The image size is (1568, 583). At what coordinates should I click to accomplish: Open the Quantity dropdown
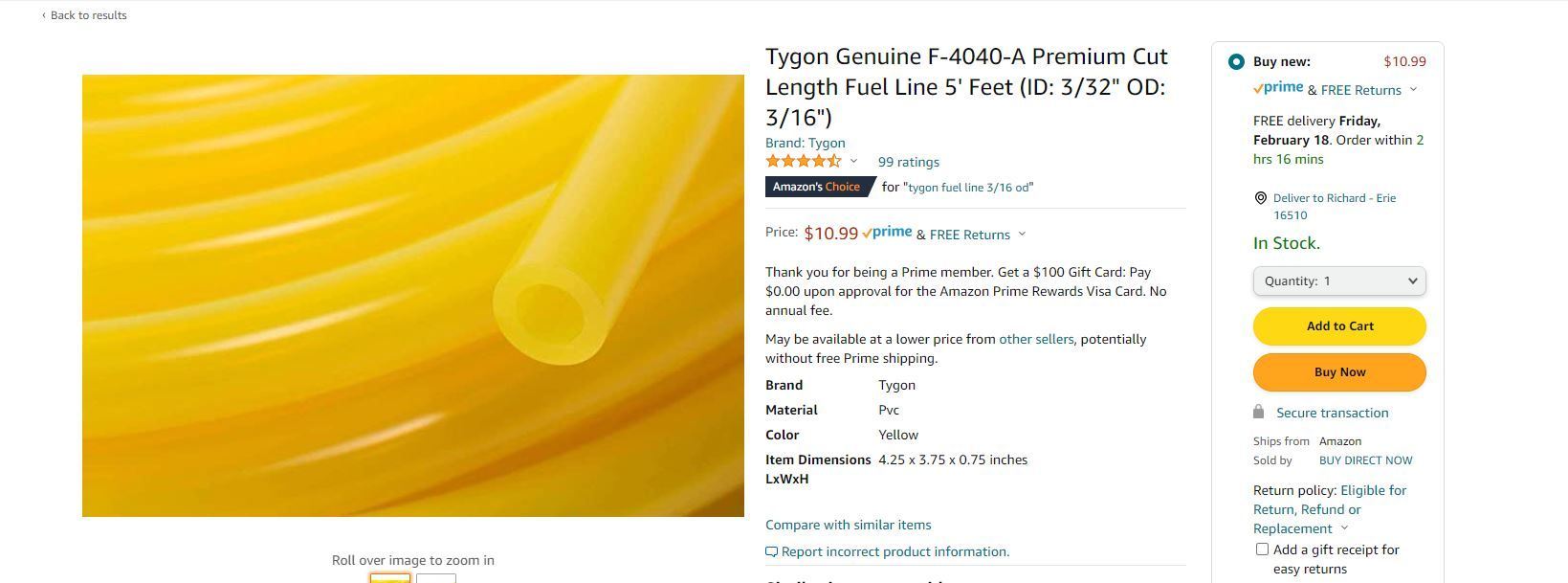click(1339, 280)
